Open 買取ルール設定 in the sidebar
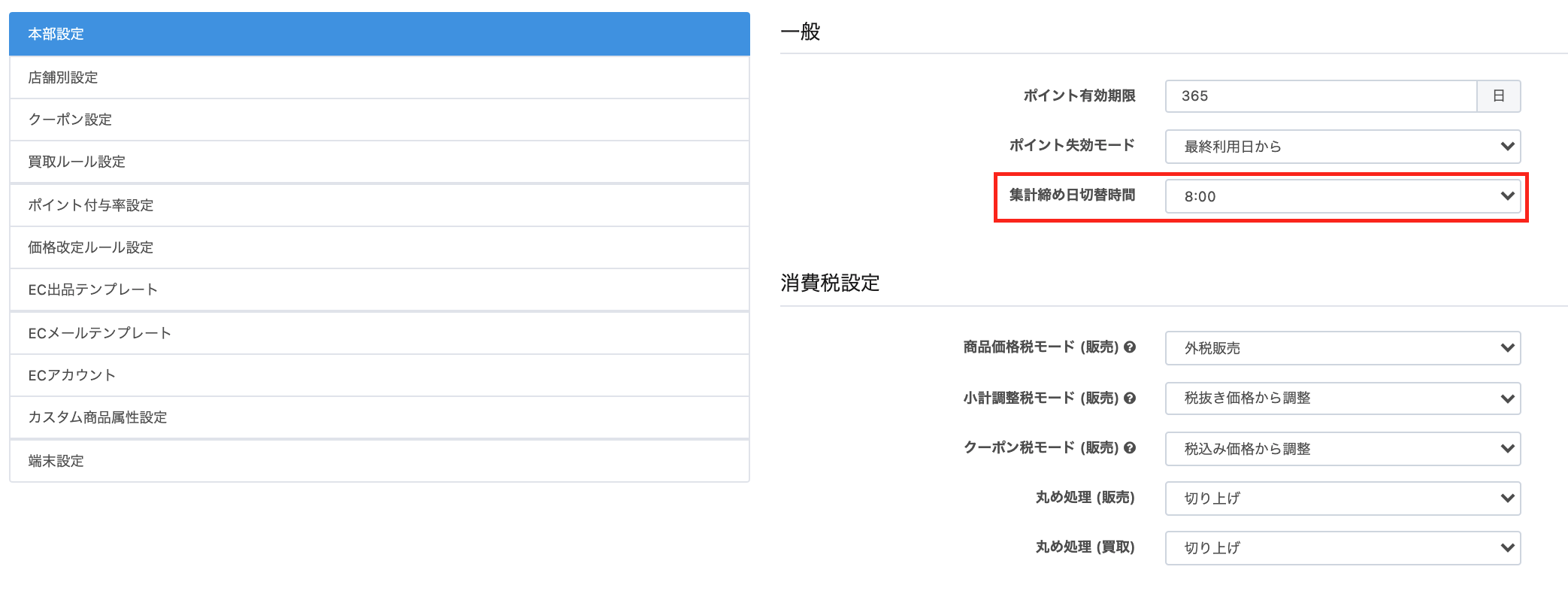This screenshot has height=597, width=1568. 380,162
